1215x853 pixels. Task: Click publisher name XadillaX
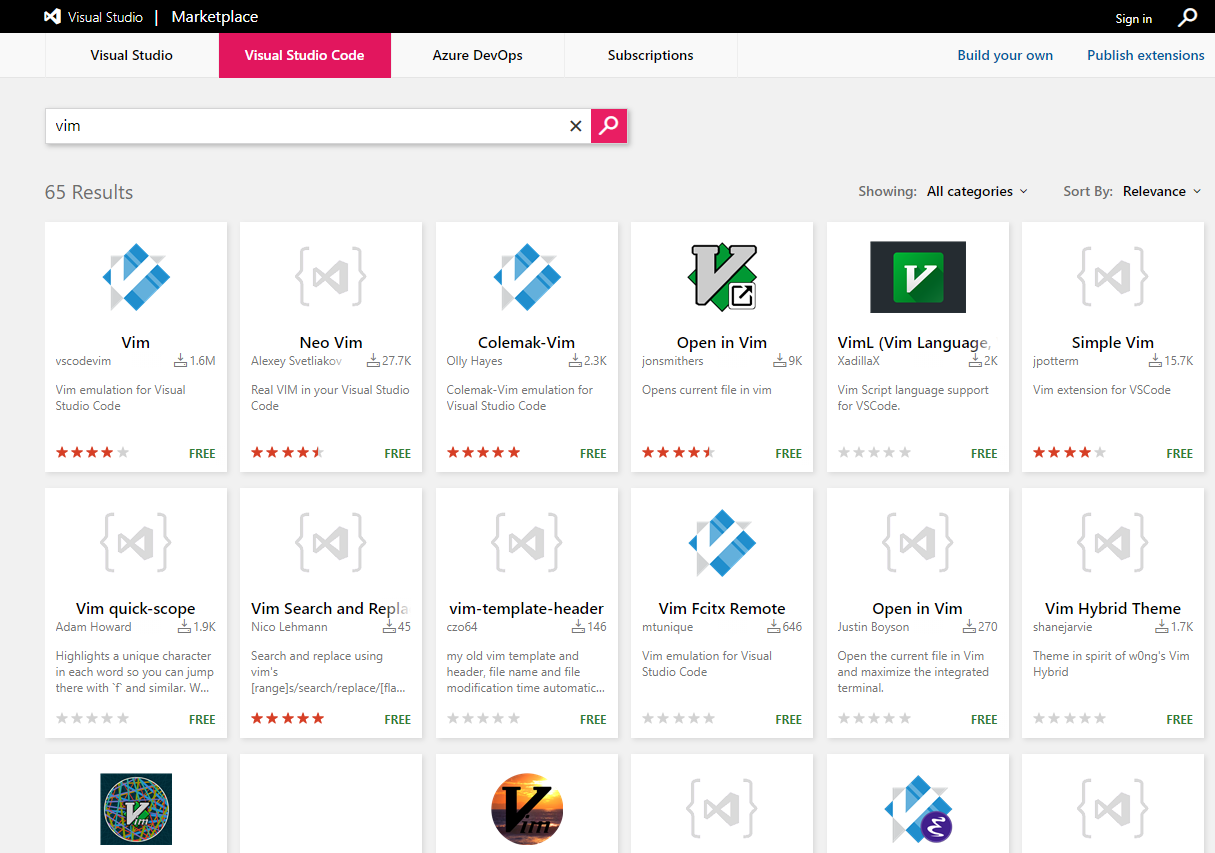(x=859, y=361)
